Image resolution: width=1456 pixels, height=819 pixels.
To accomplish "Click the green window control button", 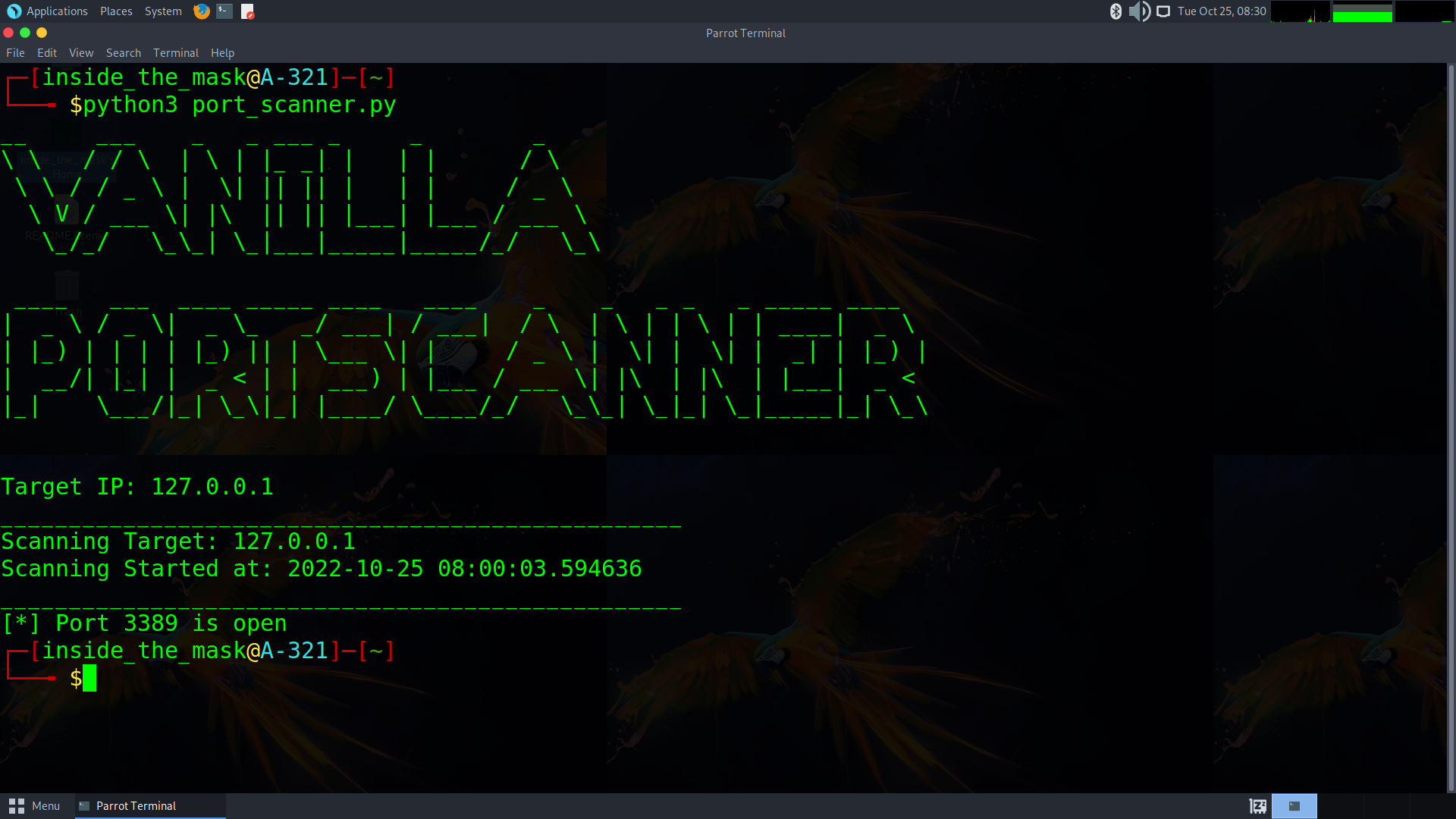I will pyautogui.click(x=25, y=33).
